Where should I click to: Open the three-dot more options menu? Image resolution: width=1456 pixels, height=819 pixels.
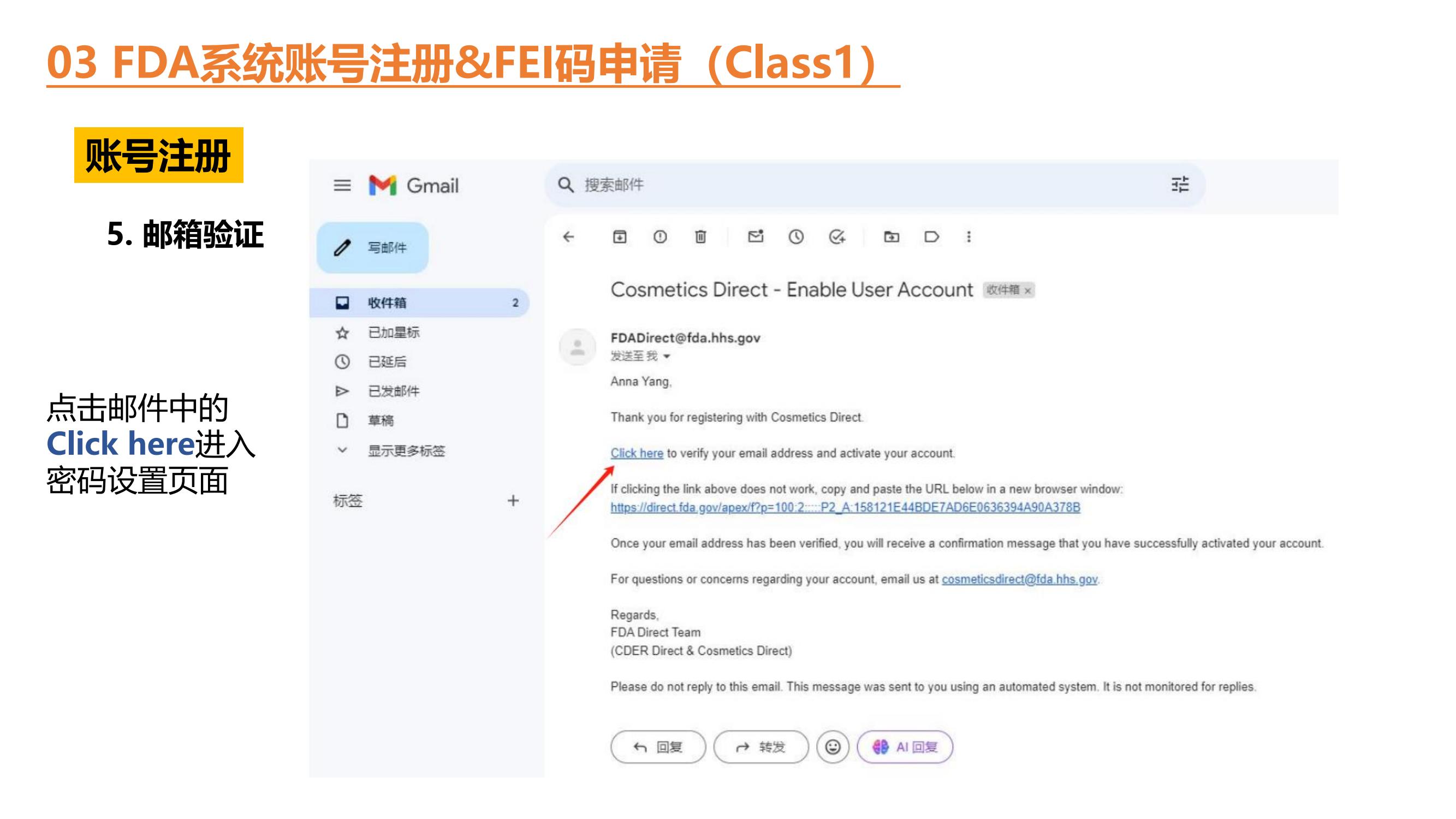click(969, 237)
